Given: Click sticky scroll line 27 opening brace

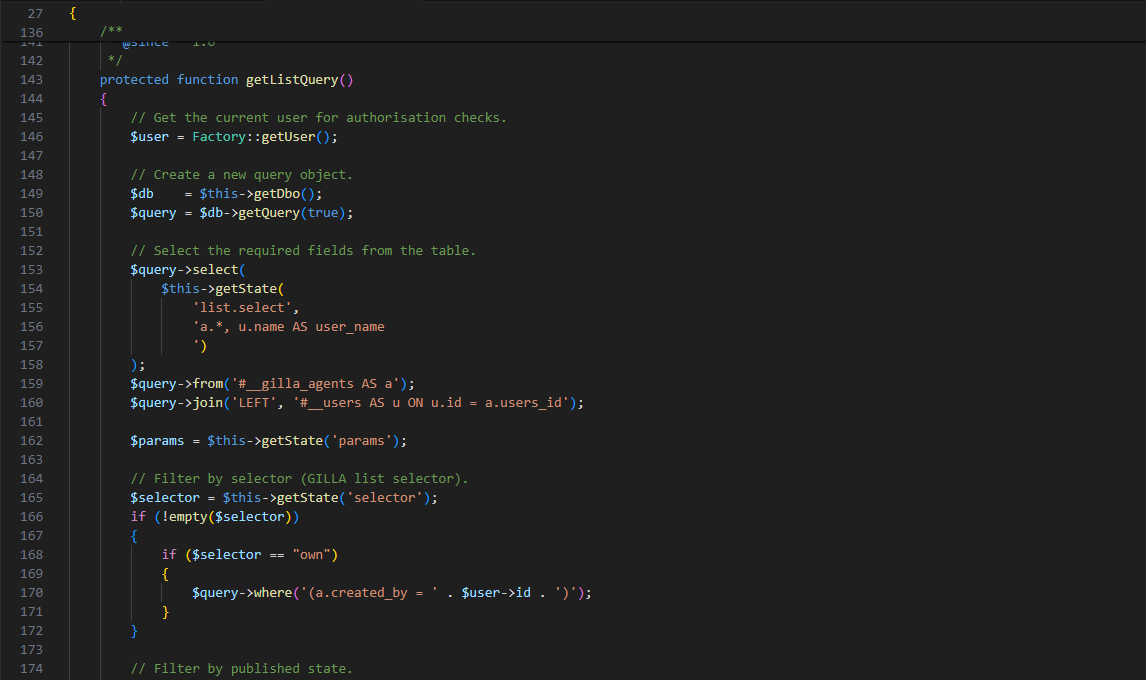Looking at the screenshot, I should coord(73,13).
